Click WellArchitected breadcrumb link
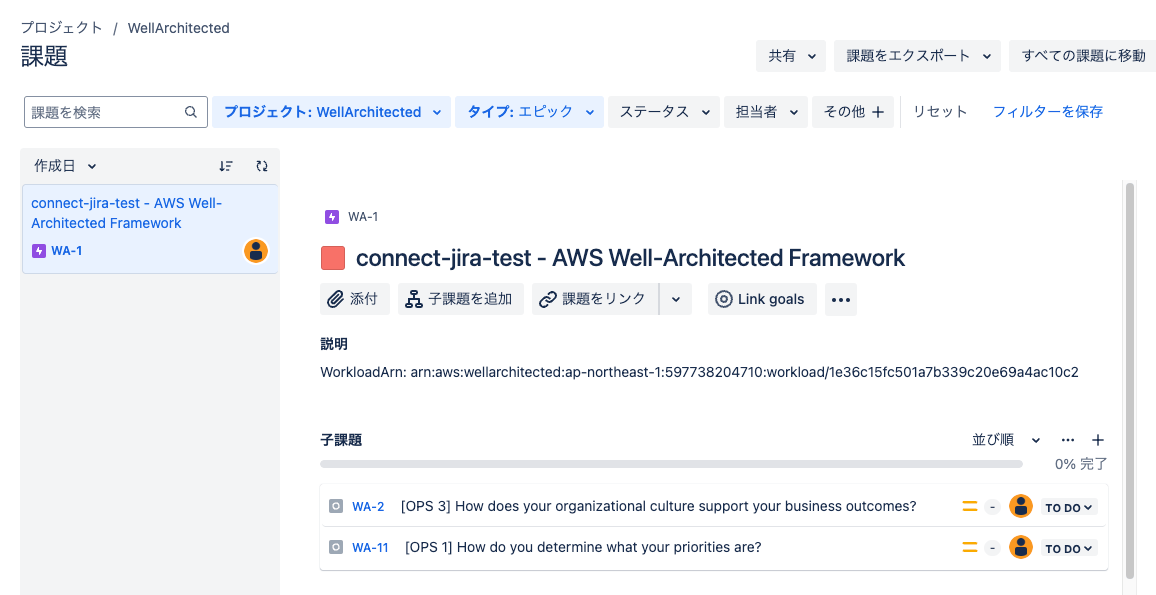Image resolution: width=1156 pixels, height=595 pixels. point(178,28)
